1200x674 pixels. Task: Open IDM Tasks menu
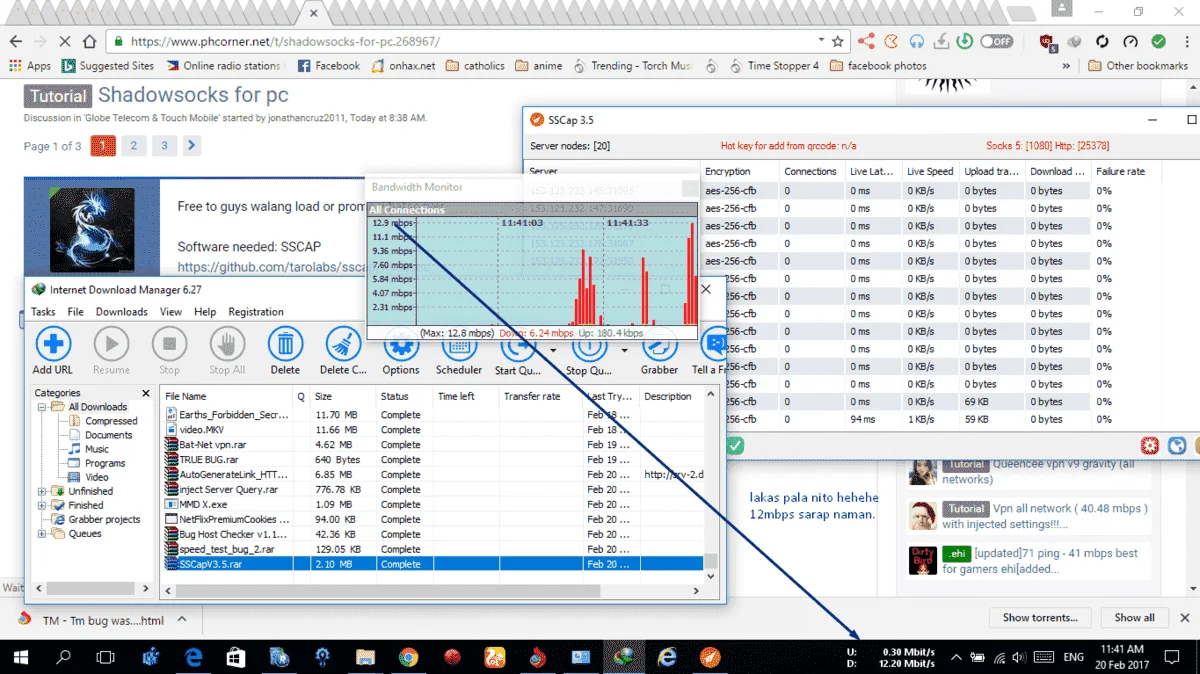coord(43,312)
